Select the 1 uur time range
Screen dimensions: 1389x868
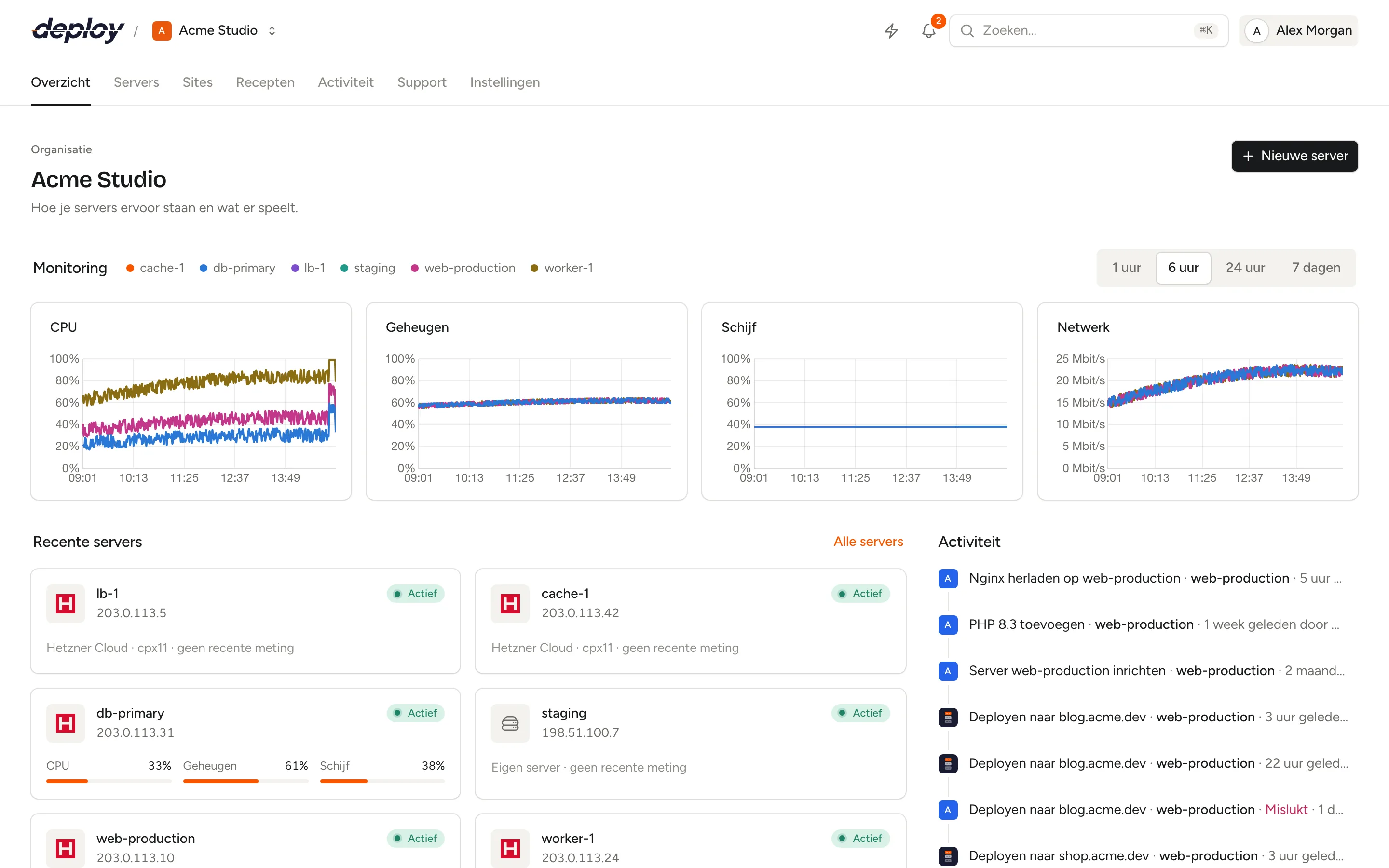point(1126,268)
